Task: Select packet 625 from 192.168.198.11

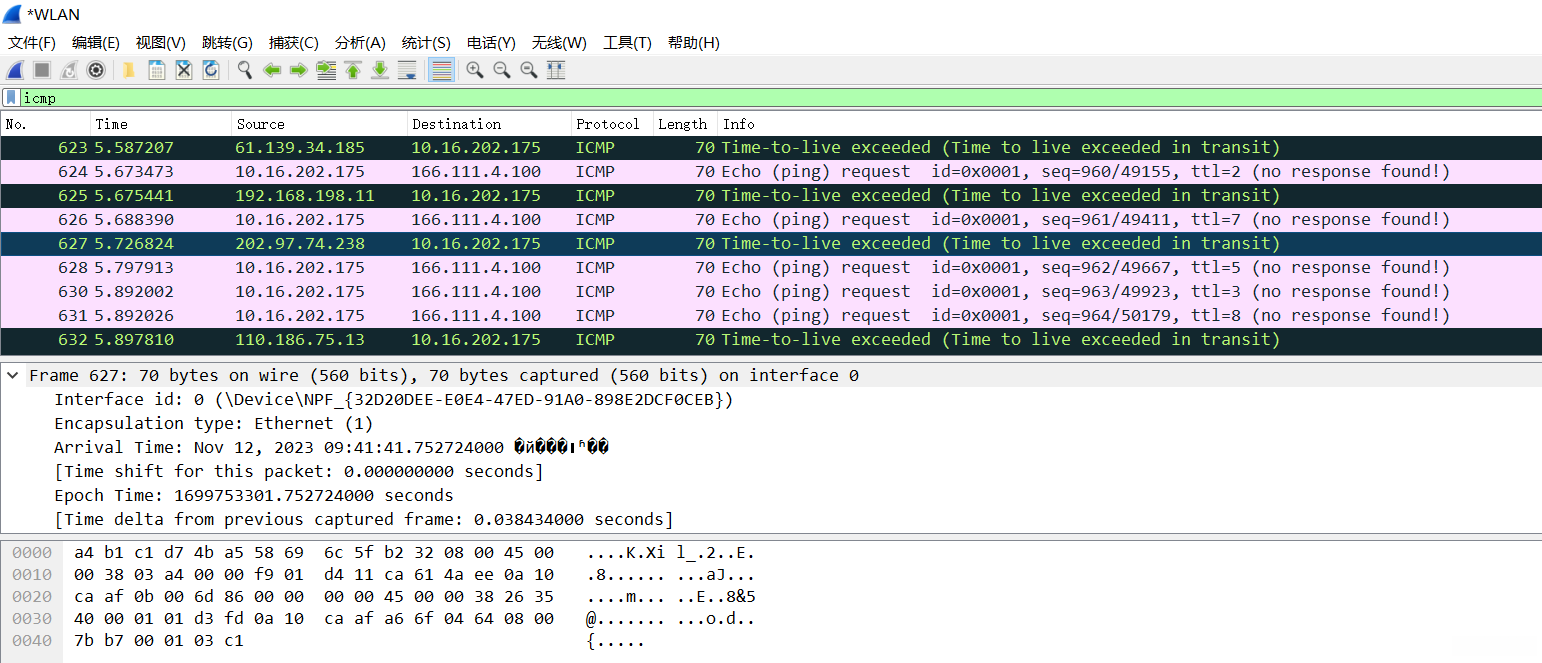Action: (x=771, y=196)
